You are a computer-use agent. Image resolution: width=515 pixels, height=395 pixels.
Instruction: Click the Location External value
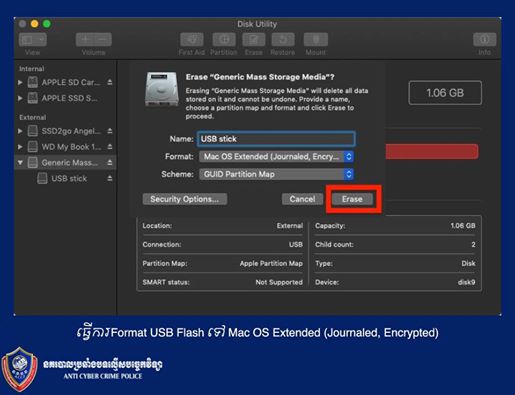tap(290, 226)
